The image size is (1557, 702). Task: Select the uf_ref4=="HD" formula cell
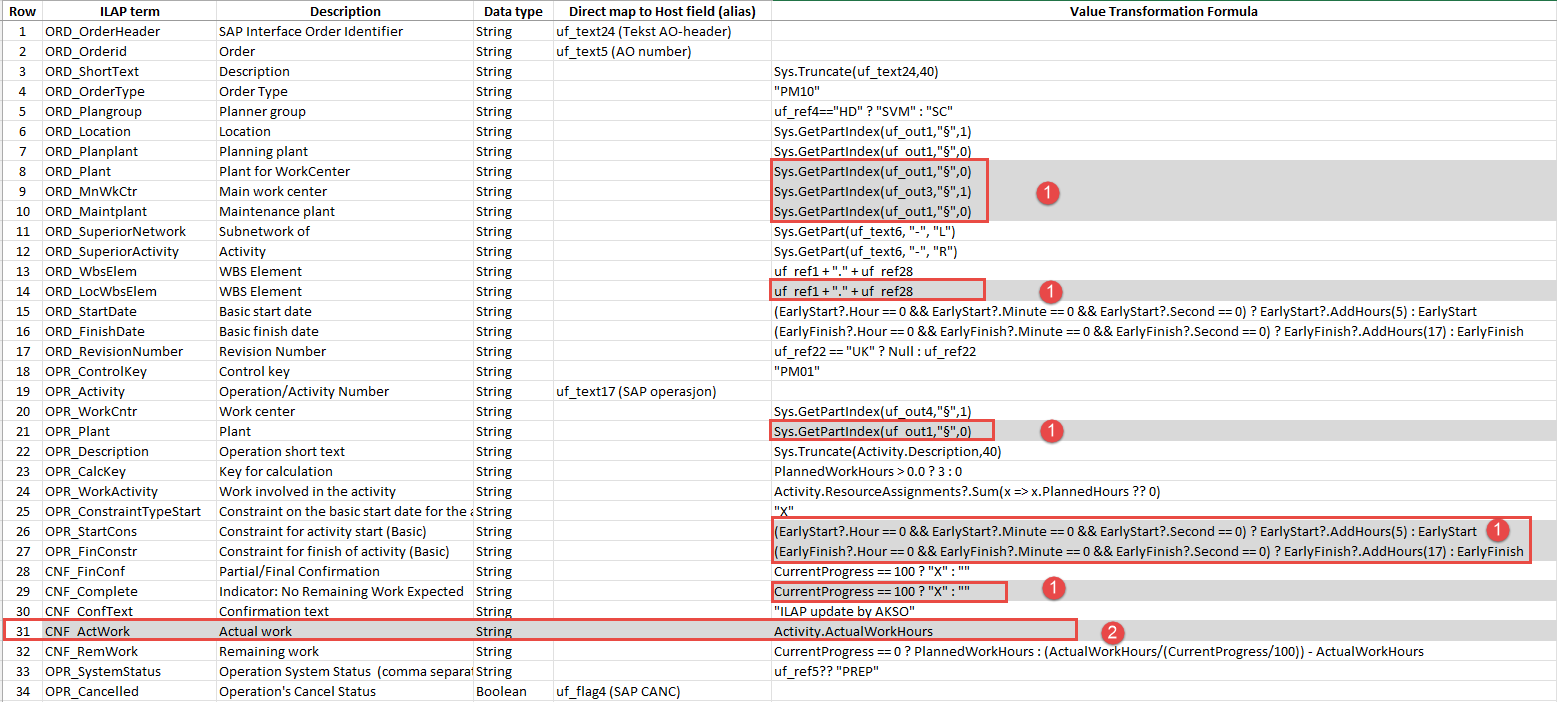1164,111
